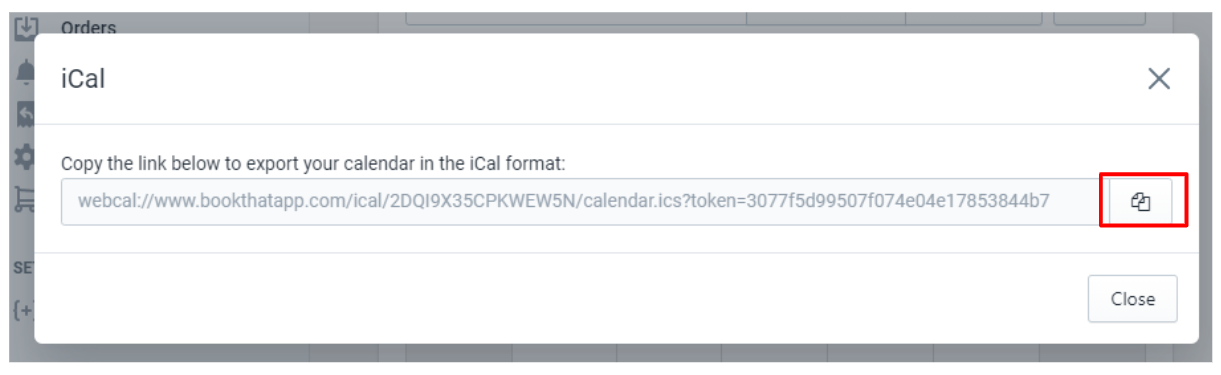Copy the iCal link with the clipboard icon
The height and width of the screenshot is (375, 1221).
(x=1141, y=201)
